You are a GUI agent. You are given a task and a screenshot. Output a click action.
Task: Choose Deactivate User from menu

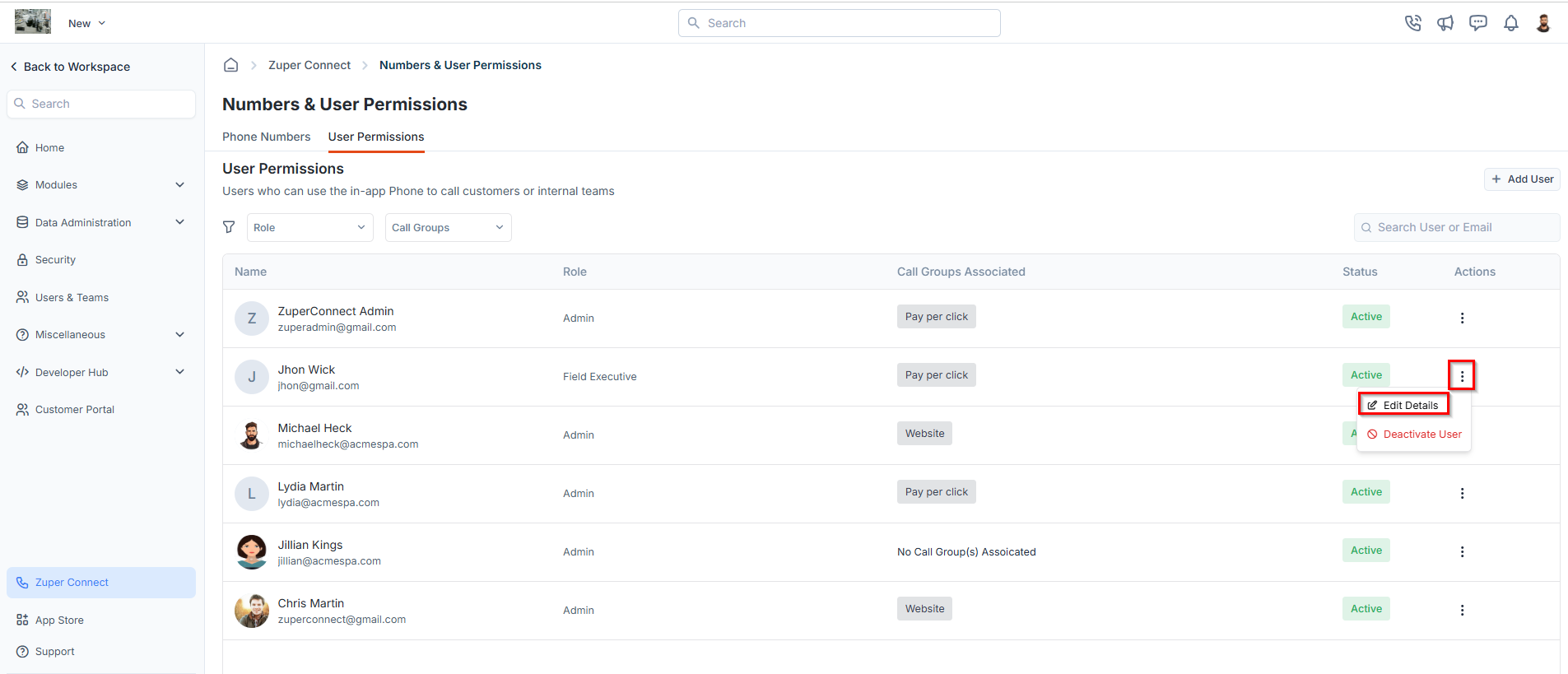[1414, 435]
